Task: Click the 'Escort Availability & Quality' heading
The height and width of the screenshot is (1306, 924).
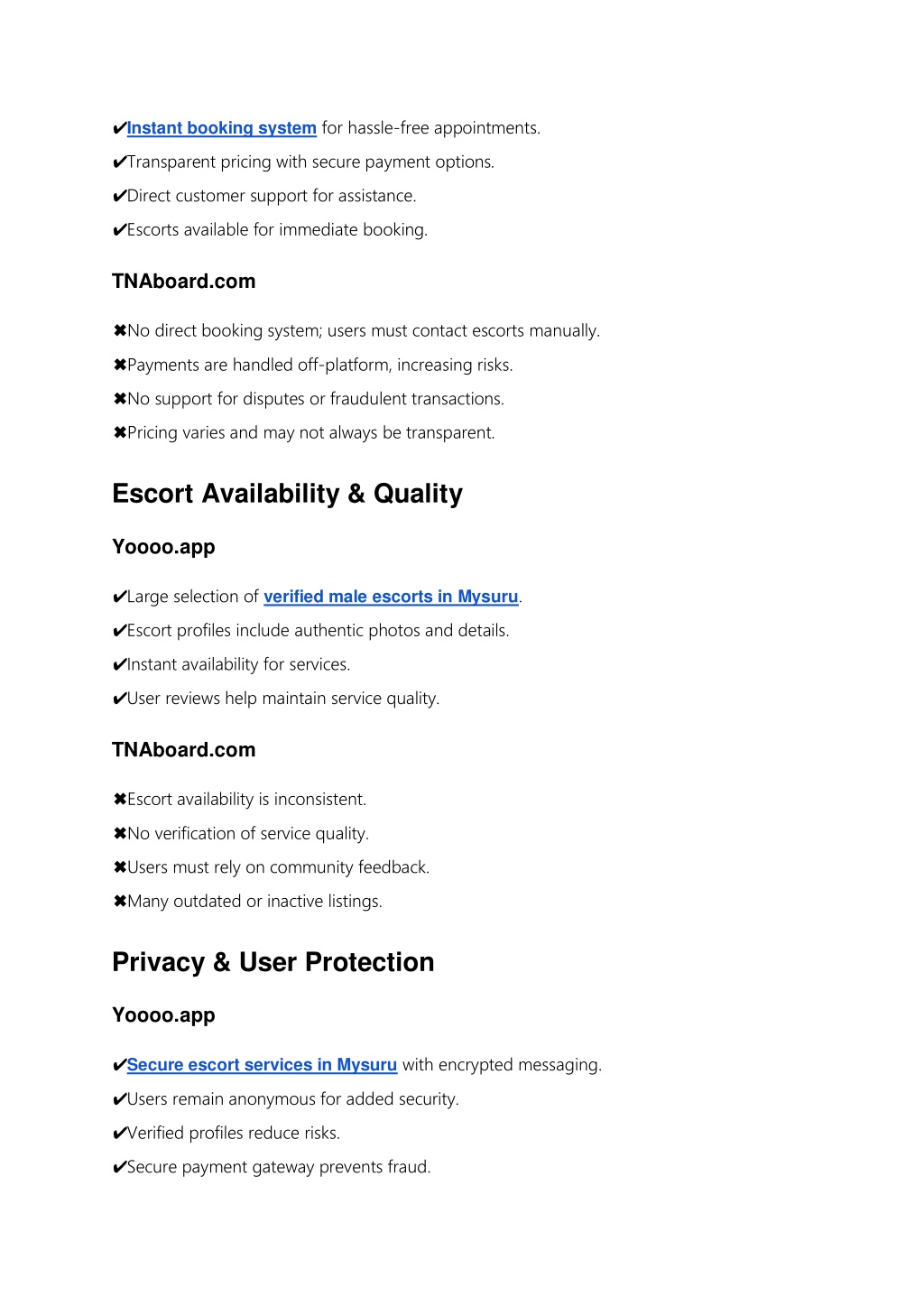Action: pos(287,494)
